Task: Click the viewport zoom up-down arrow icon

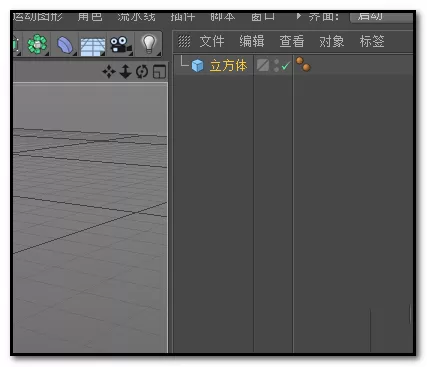Action: (126, 72)
